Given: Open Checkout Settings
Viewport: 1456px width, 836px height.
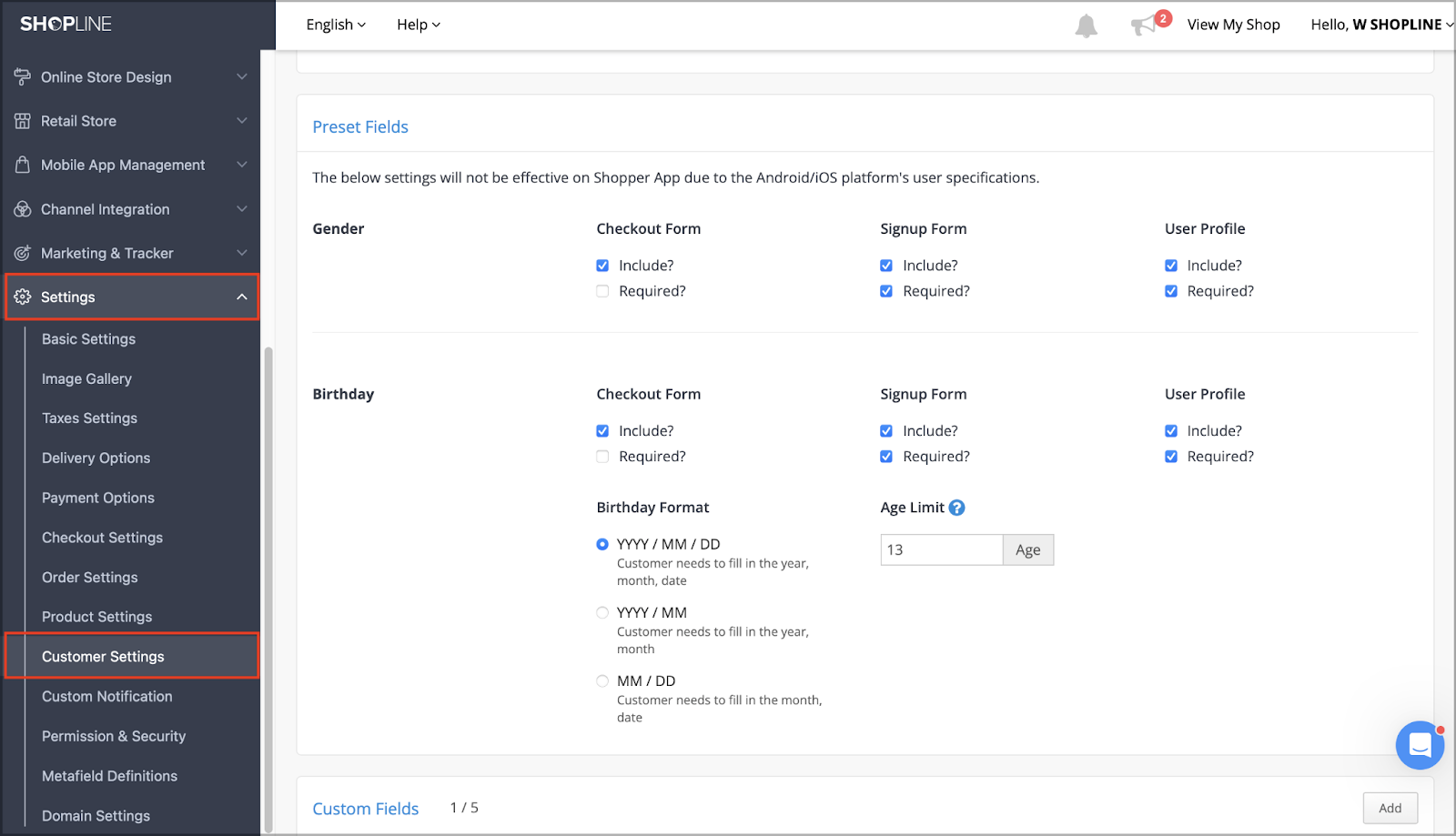Looking at the screenshot, I should pyautogui.click(x=102, y=538).
